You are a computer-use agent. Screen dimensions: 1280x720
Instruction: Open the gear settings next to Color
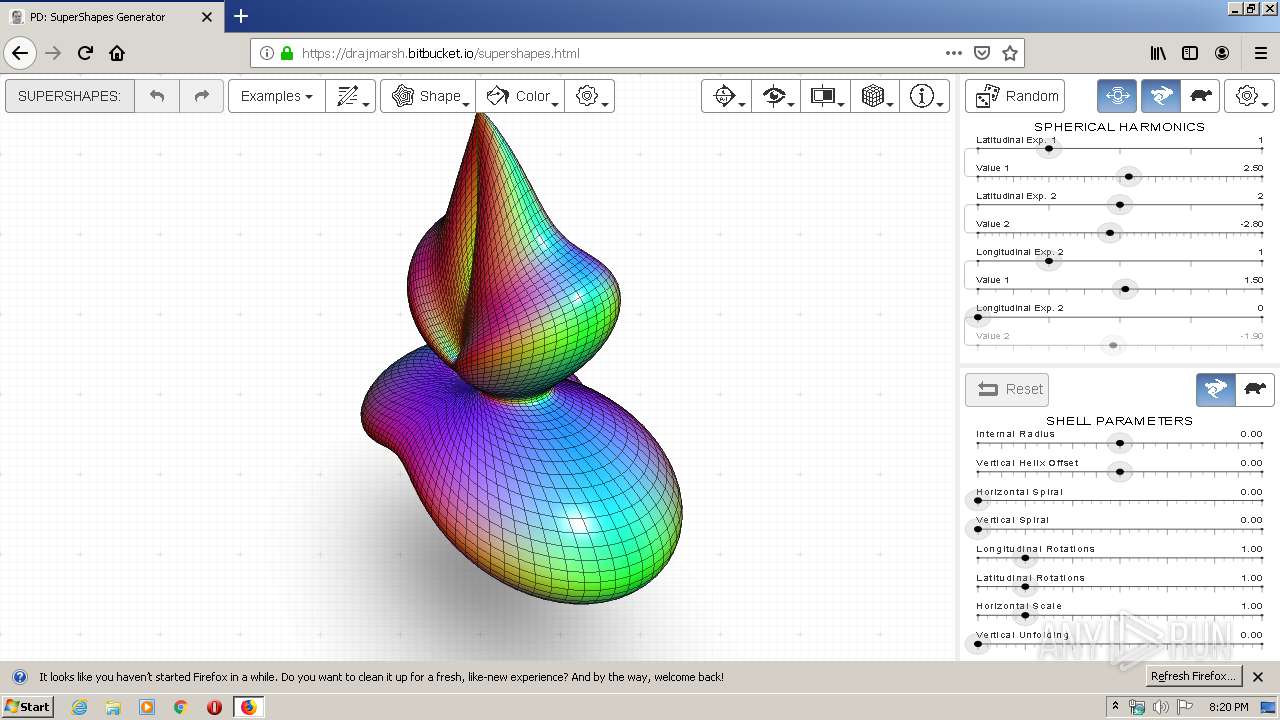589,96
